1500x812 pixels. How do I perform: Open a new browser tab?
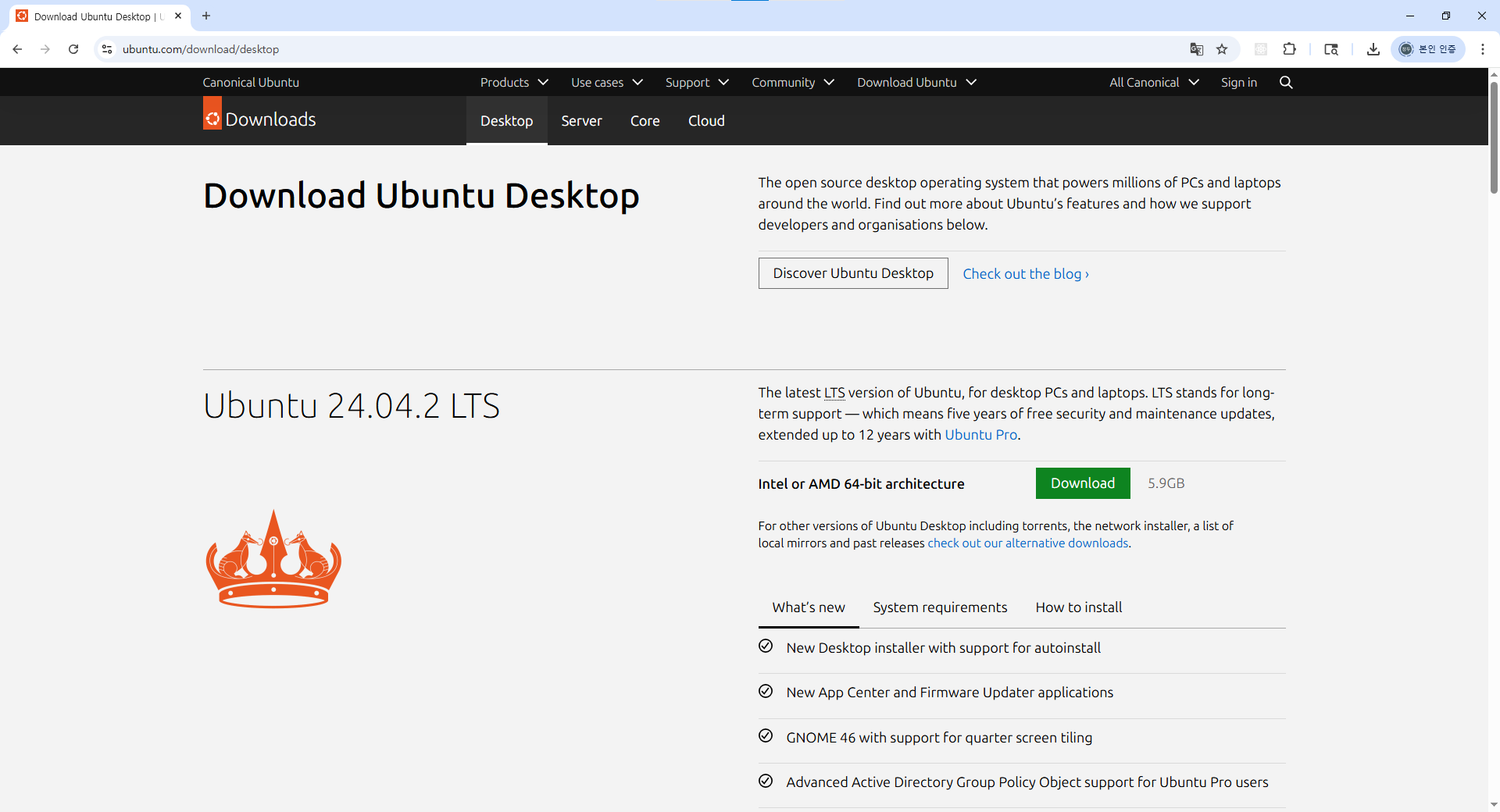coord(206,16)
